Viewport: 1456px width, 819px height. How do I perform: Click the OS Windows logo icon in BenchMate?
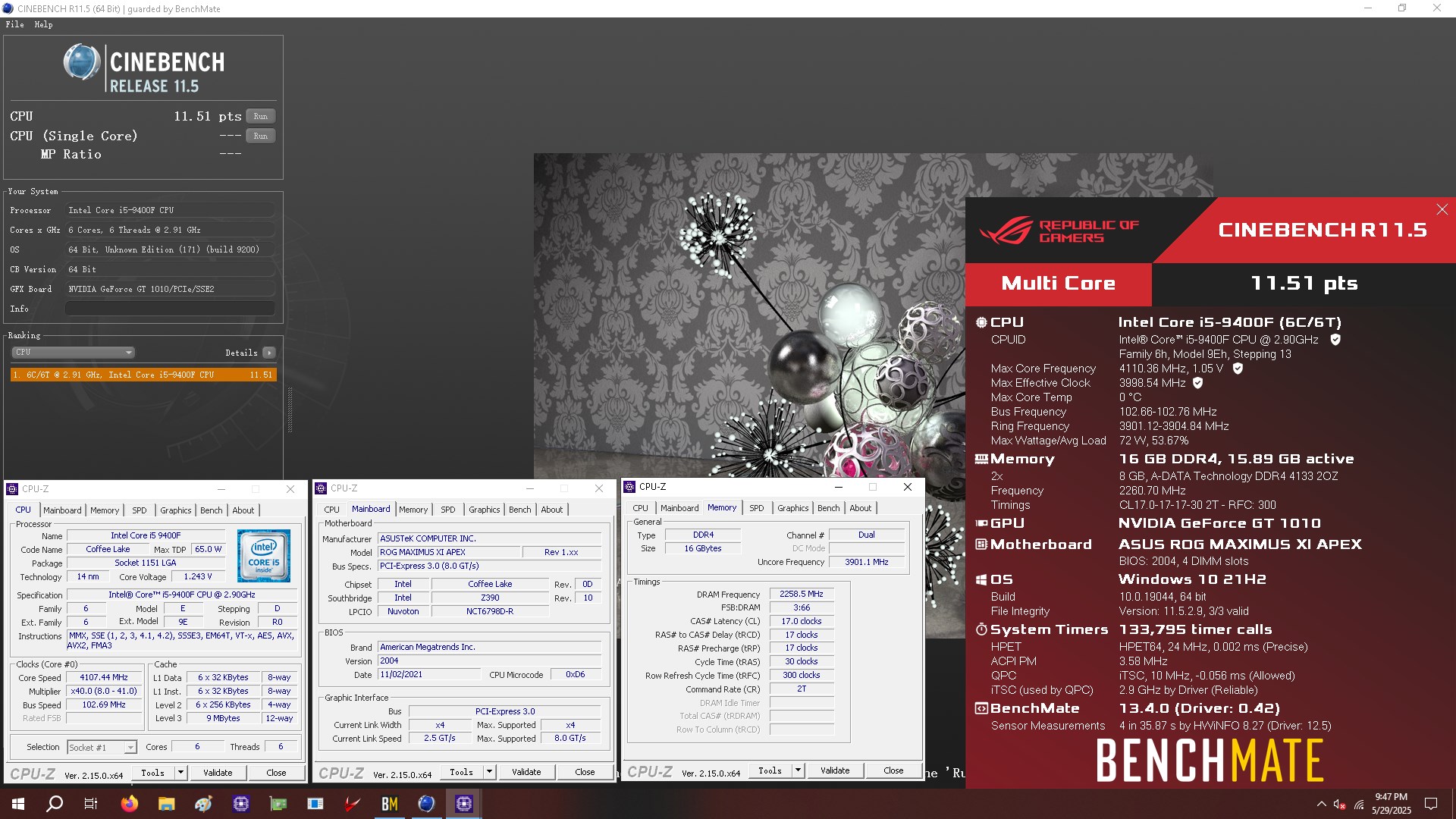click(981, 579)
